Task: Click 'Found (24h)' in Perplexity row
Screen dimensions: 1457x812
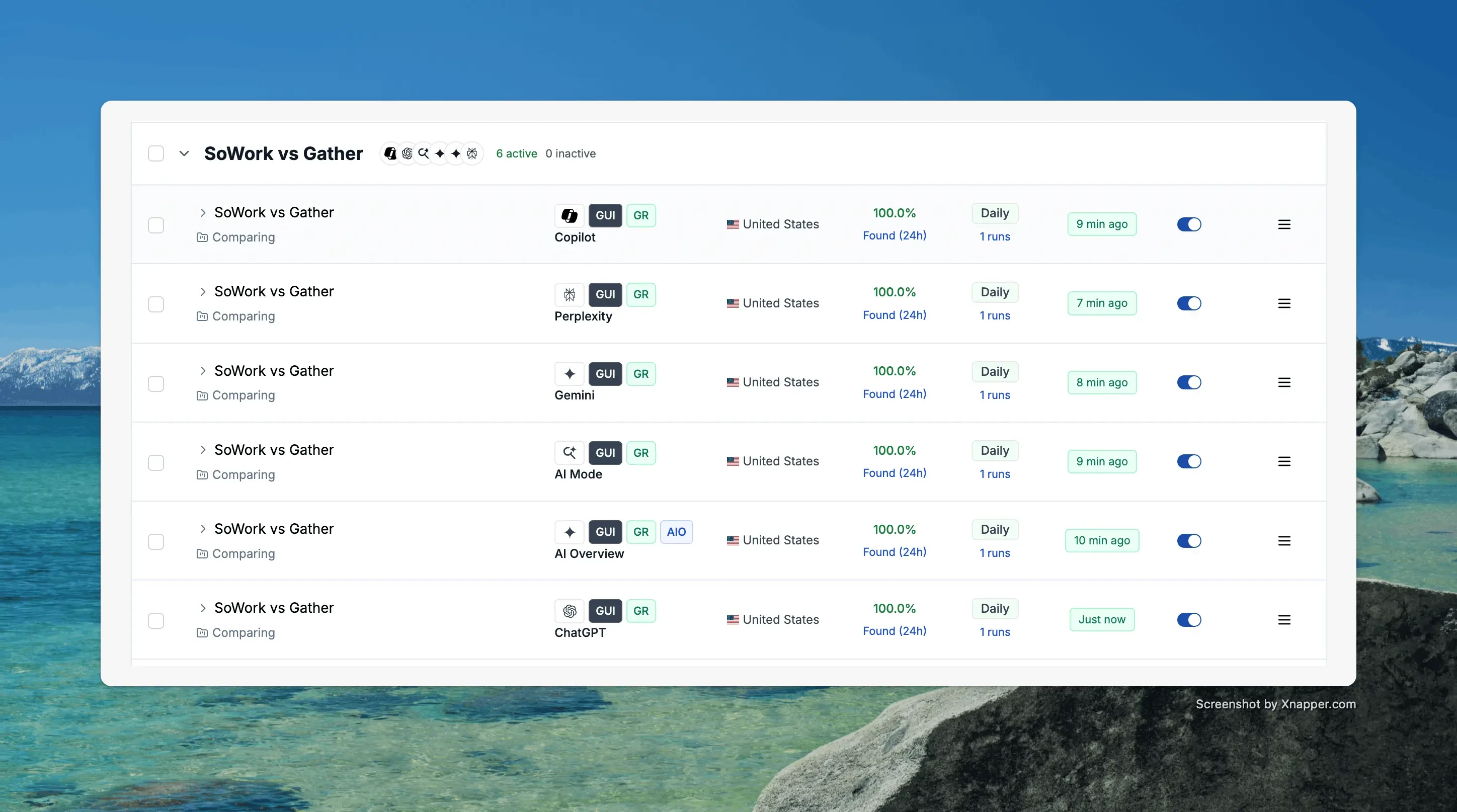Action: coord(894,315)
